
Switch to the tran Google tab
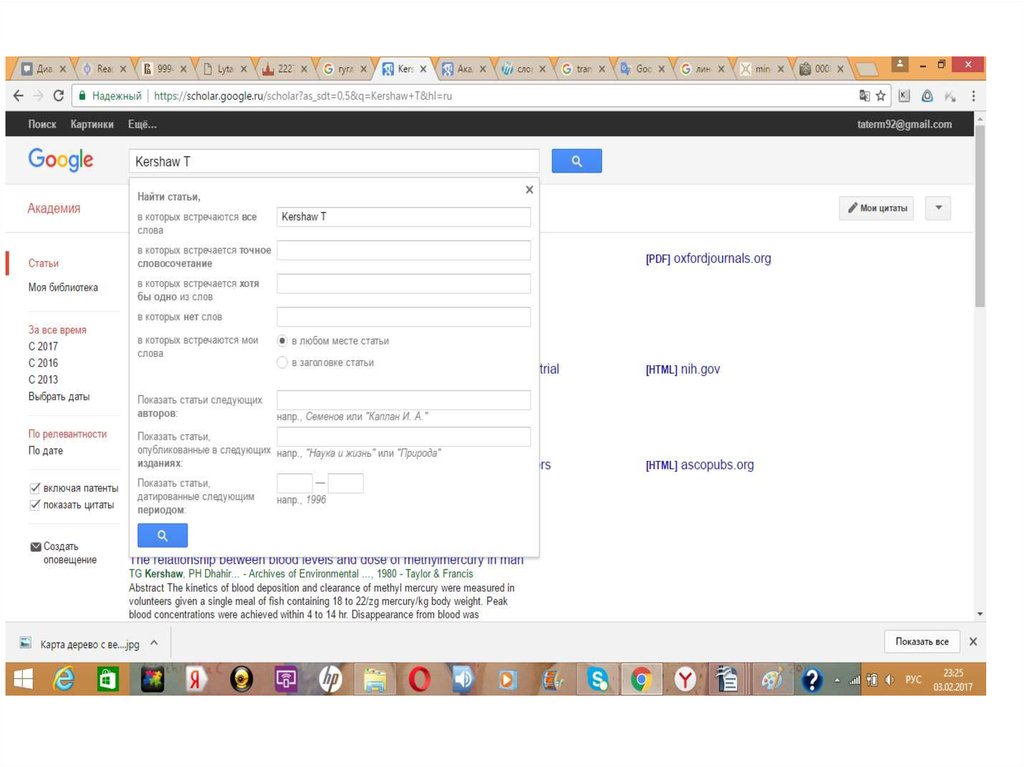coord(583,69)
